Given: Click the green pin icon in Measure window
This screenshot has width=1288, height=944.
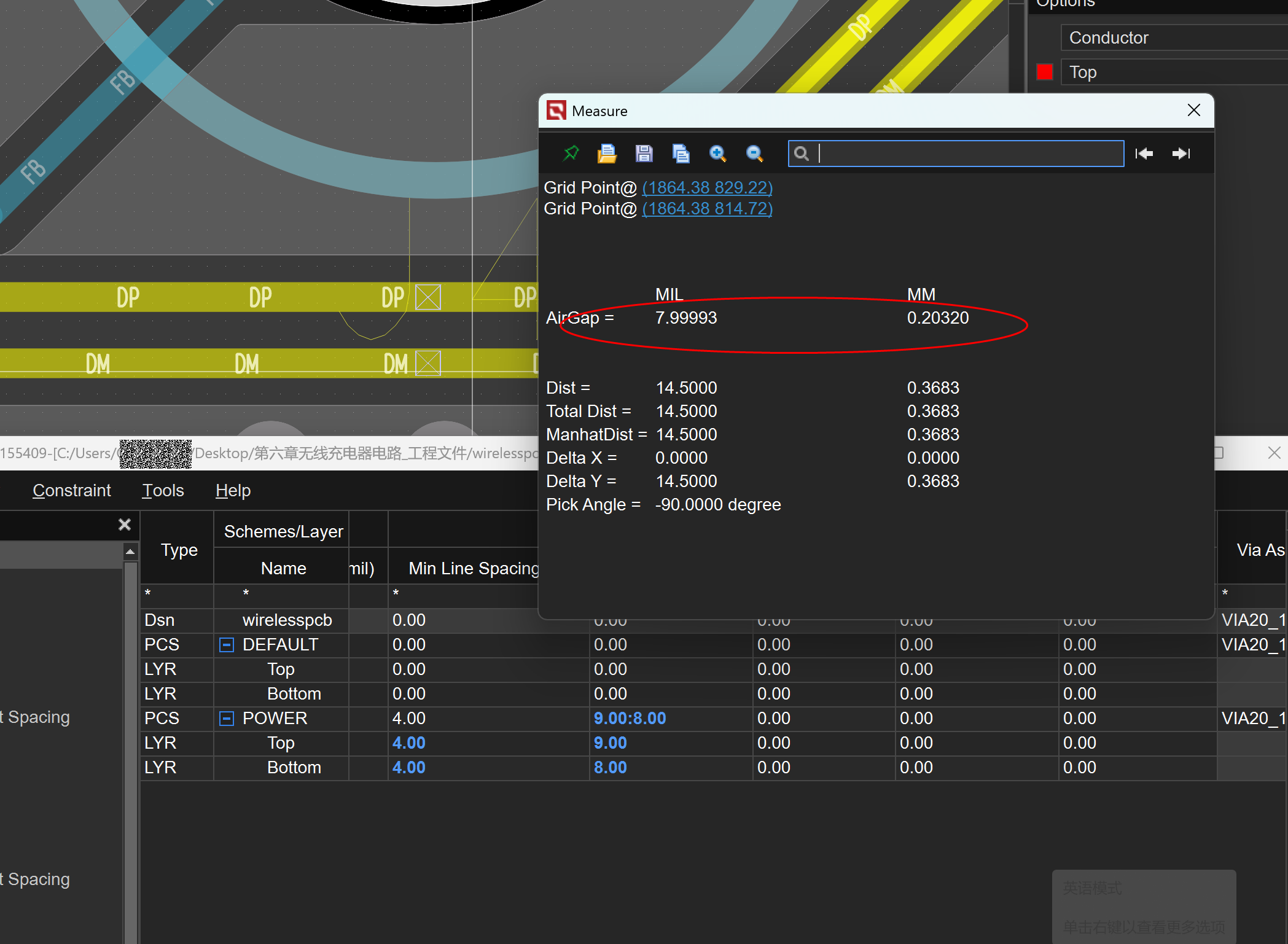Looking at the screenshot, I should coord(571,153).
